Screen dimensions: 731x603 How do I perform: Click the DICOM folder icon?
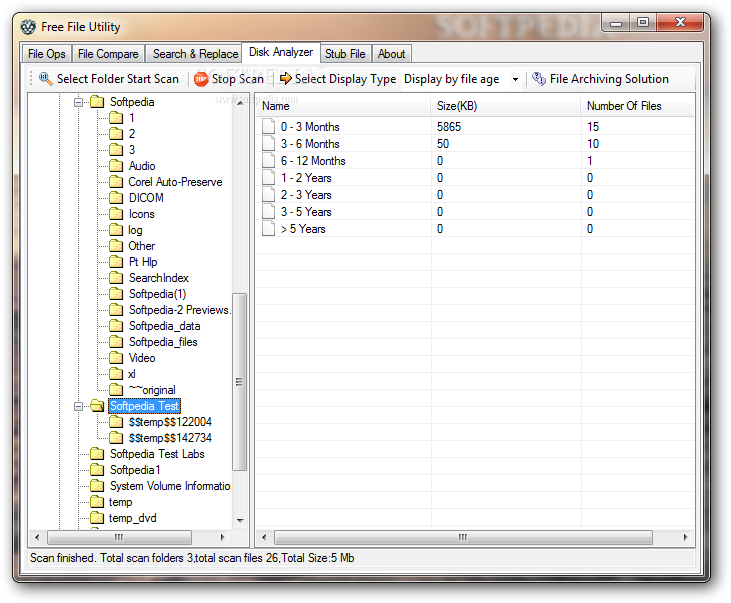[x=116, y=198]
